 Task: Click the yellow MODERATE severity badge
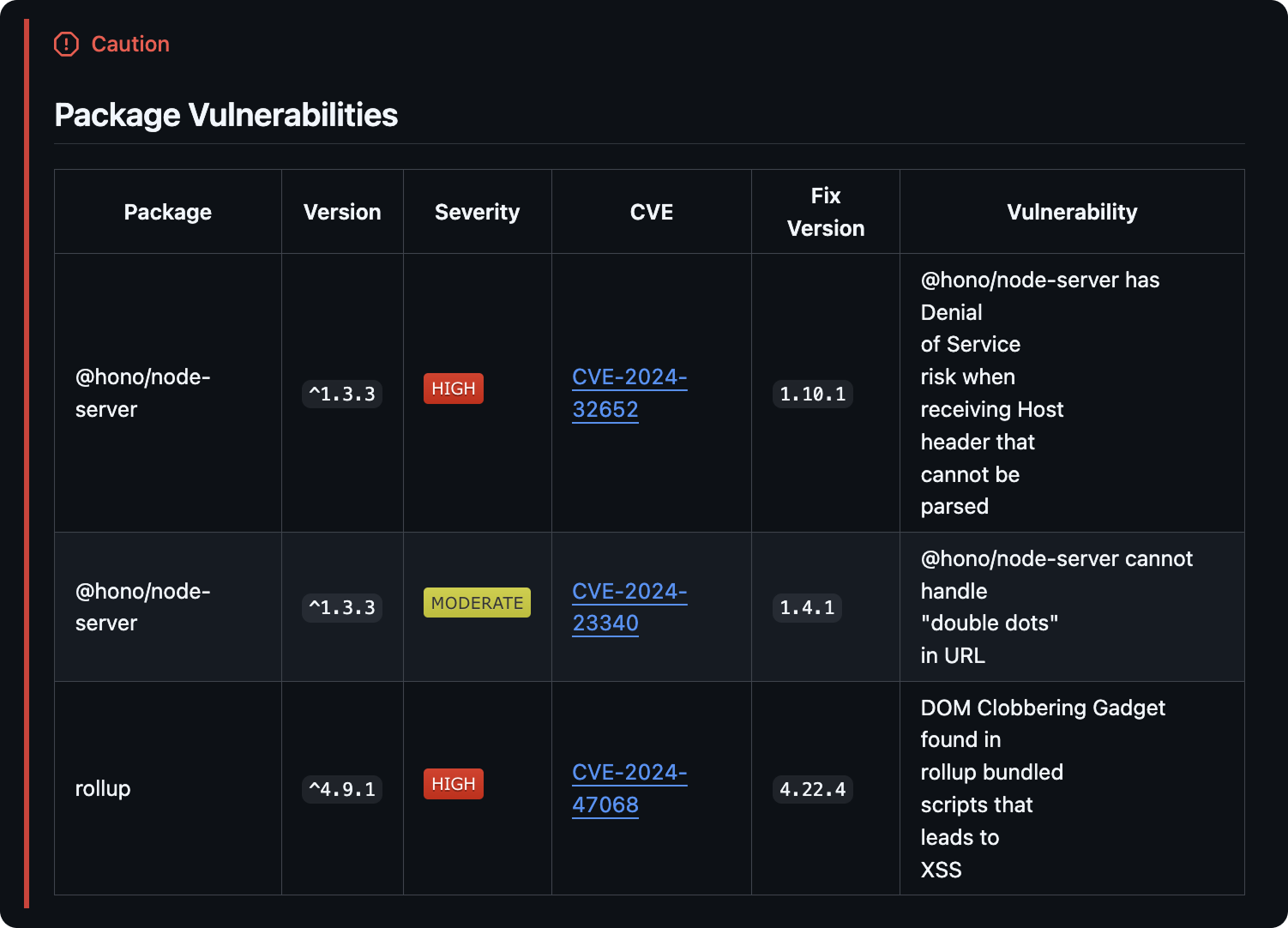[477, 603]
